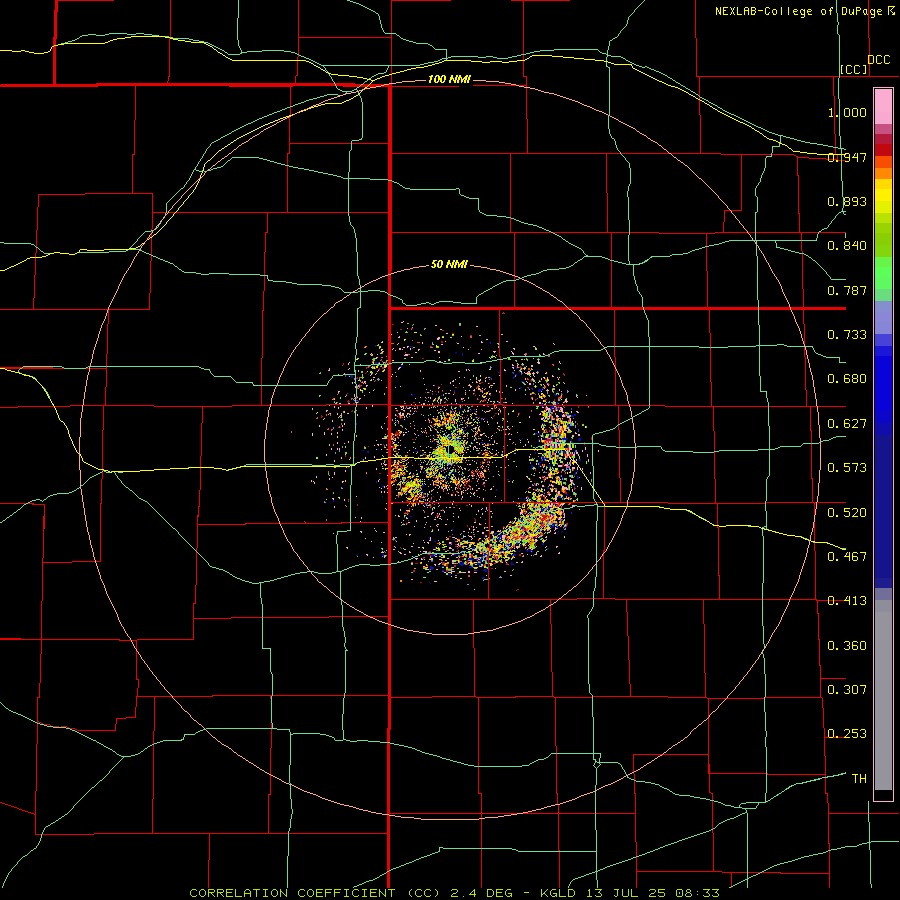Click the CORRELATION COEFFICIENT (CC) caption text
Viewport: 900px width, 900px height.
point(315,893)
